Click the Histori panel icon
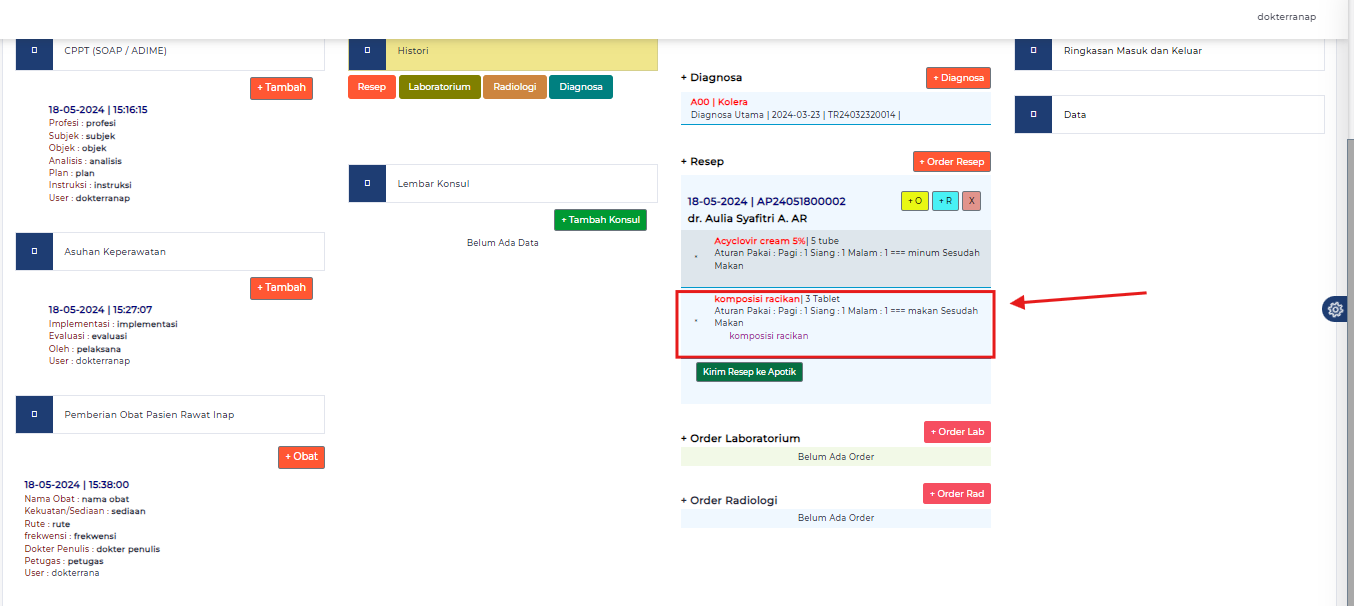Image resolution: width=1354 pixels, height=606 pixels. 367,50
